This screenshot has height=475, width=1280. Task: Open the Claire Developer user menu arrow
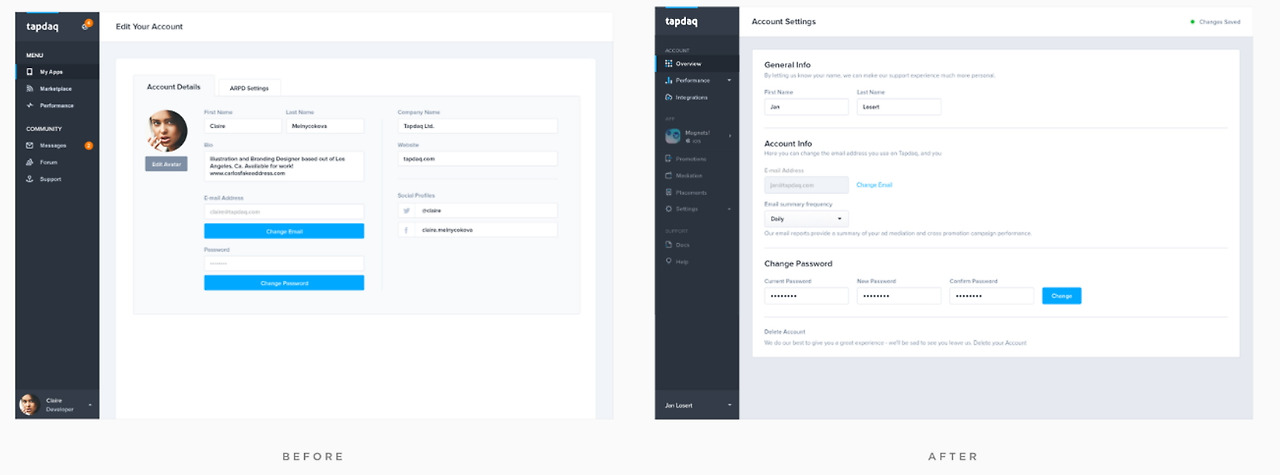(x=91, y=405)
